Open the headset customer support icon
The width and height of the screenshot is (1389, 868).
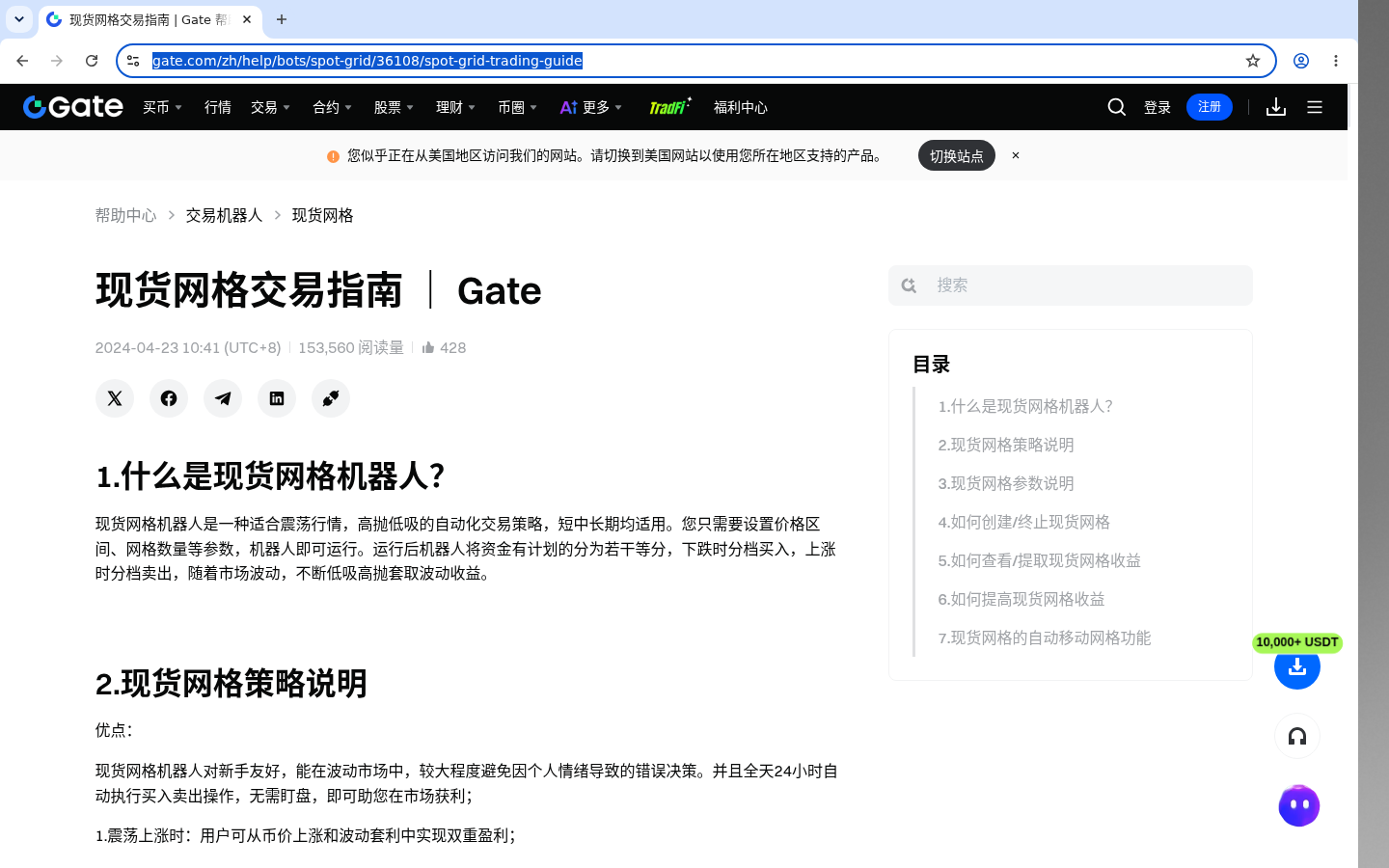1297,737
